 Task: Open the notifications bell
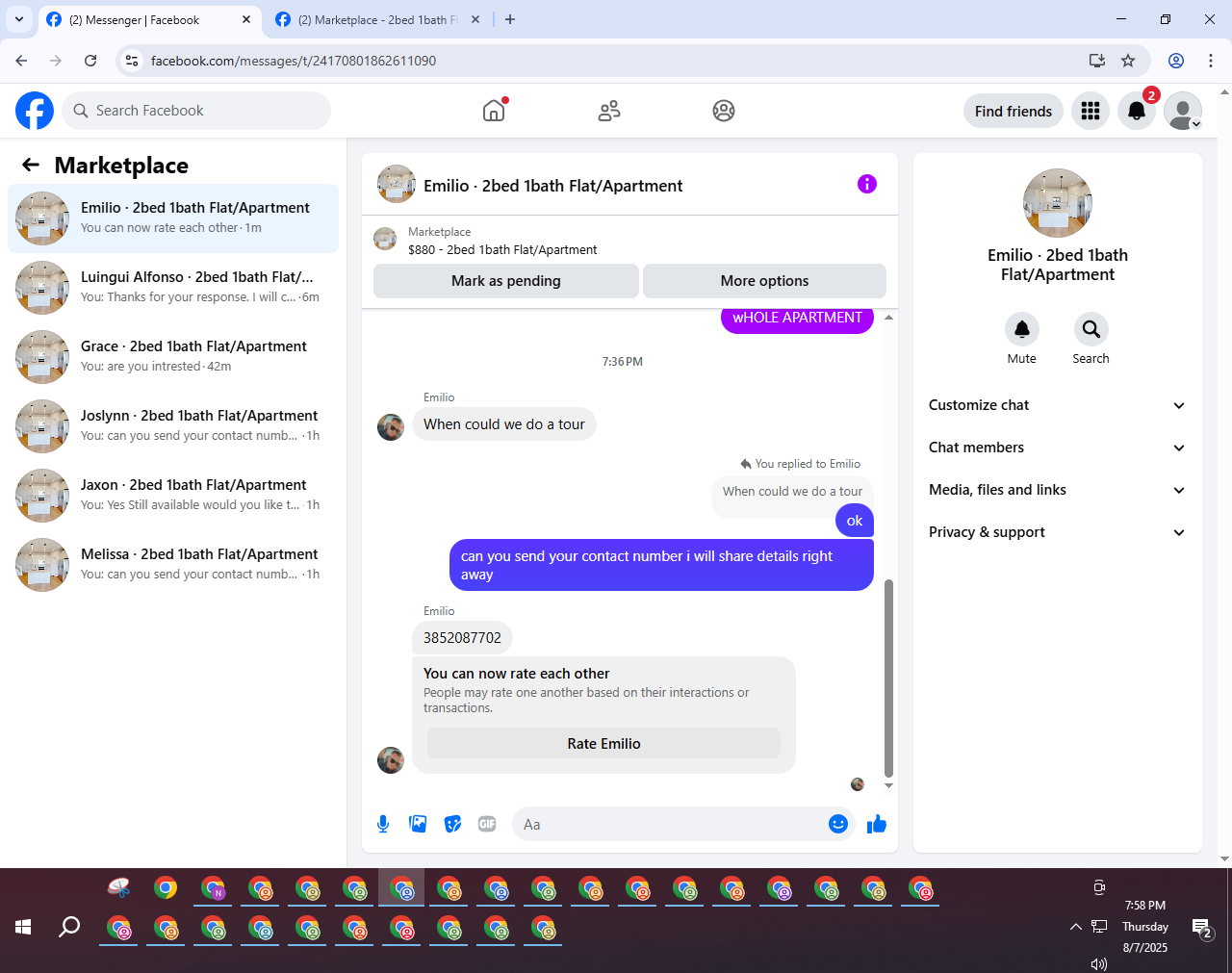pyautogui.click(x=1137, y=111)
